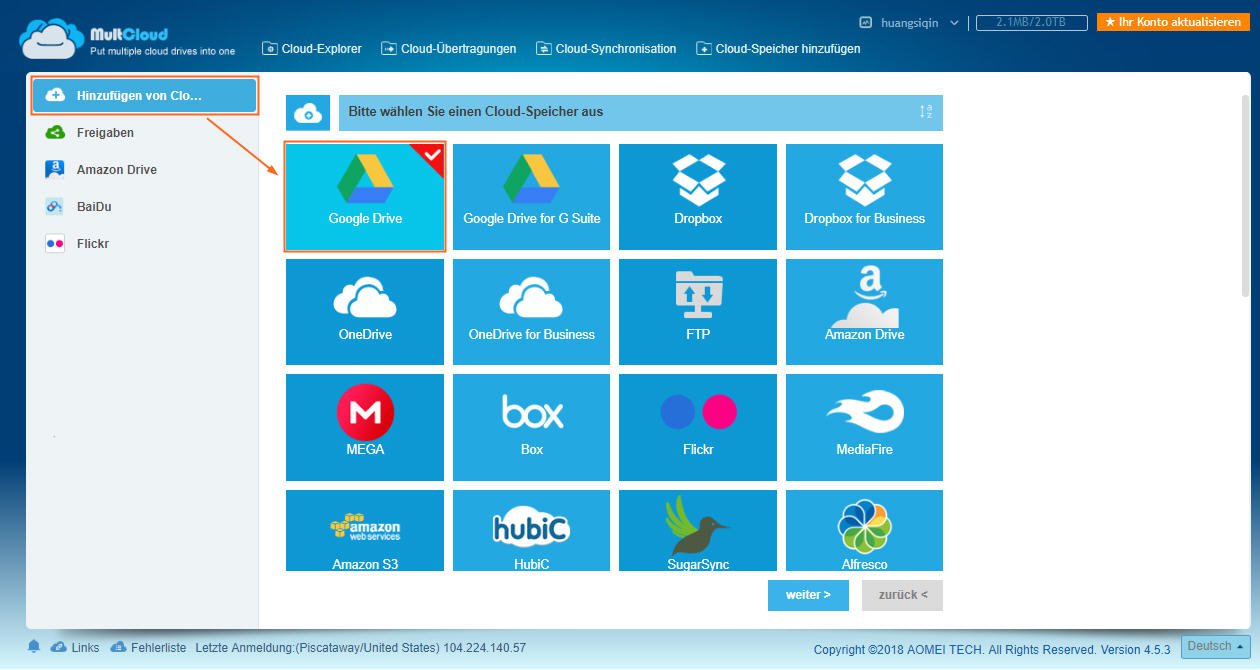
Task: Click the MultCloud logo
Action: [x=126, y=39]
